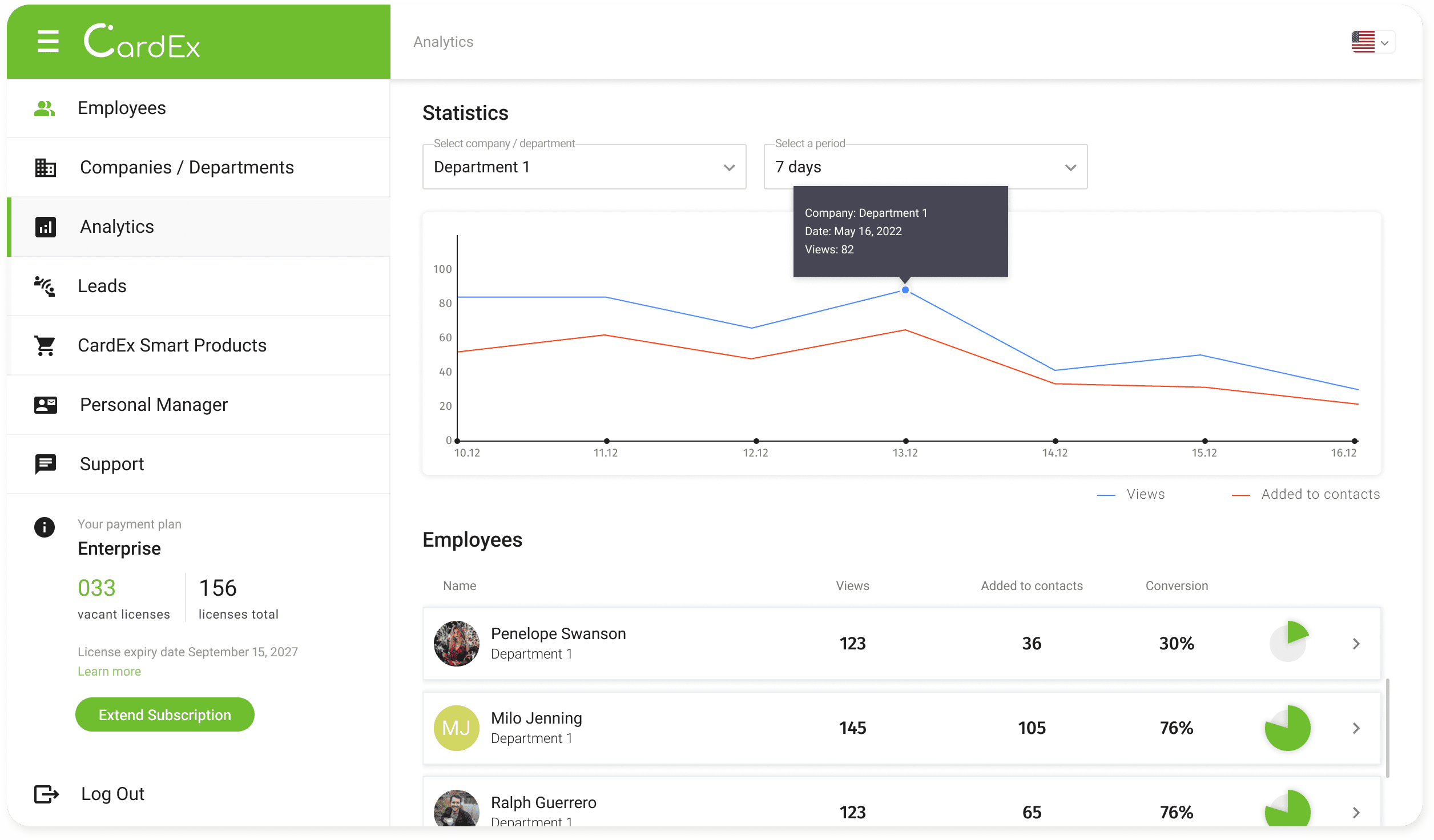Click the payment plan info icon

[45, 527]
